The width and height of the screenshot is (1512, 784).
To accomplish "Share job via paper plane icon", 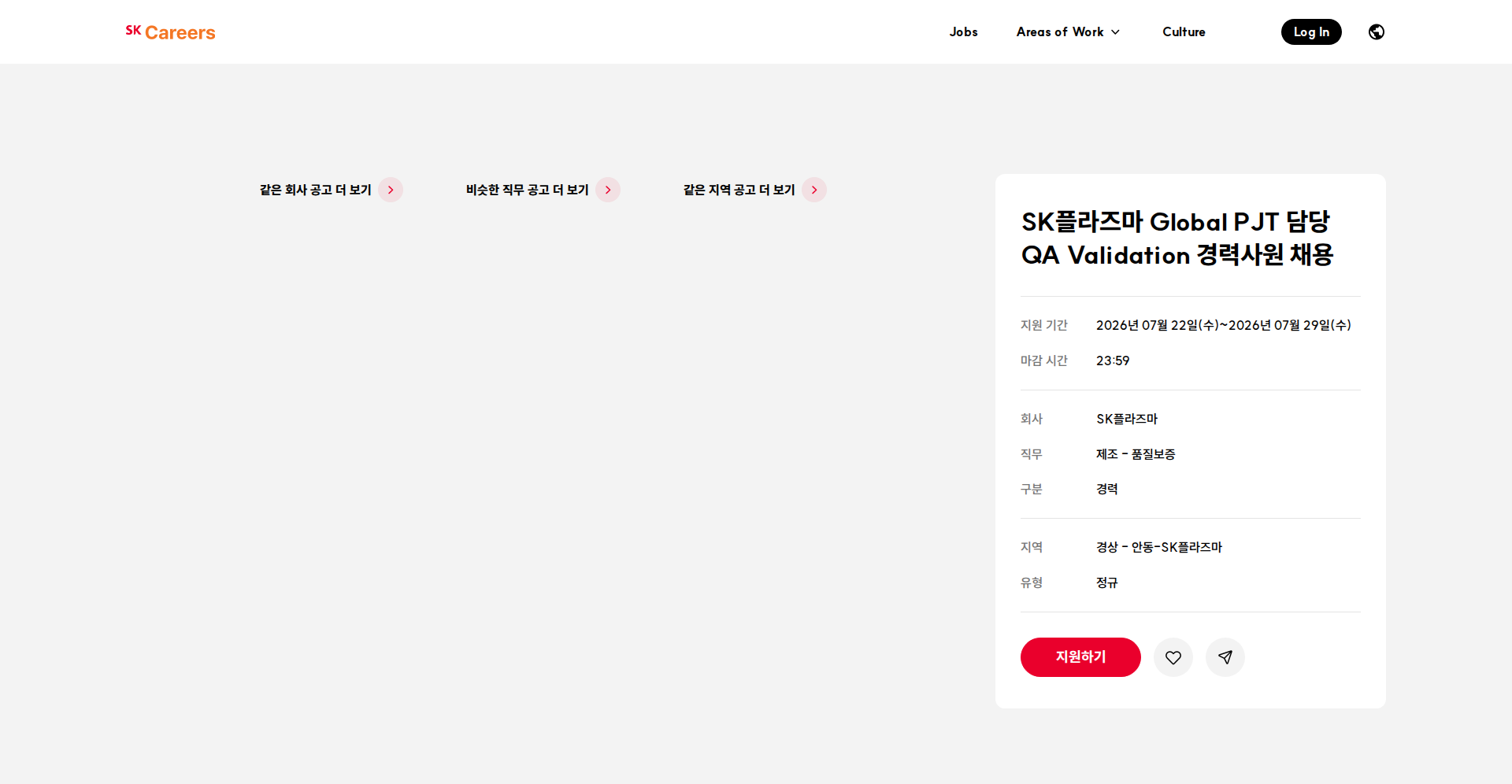I will pyautogui.click(x=1225, y=657).
